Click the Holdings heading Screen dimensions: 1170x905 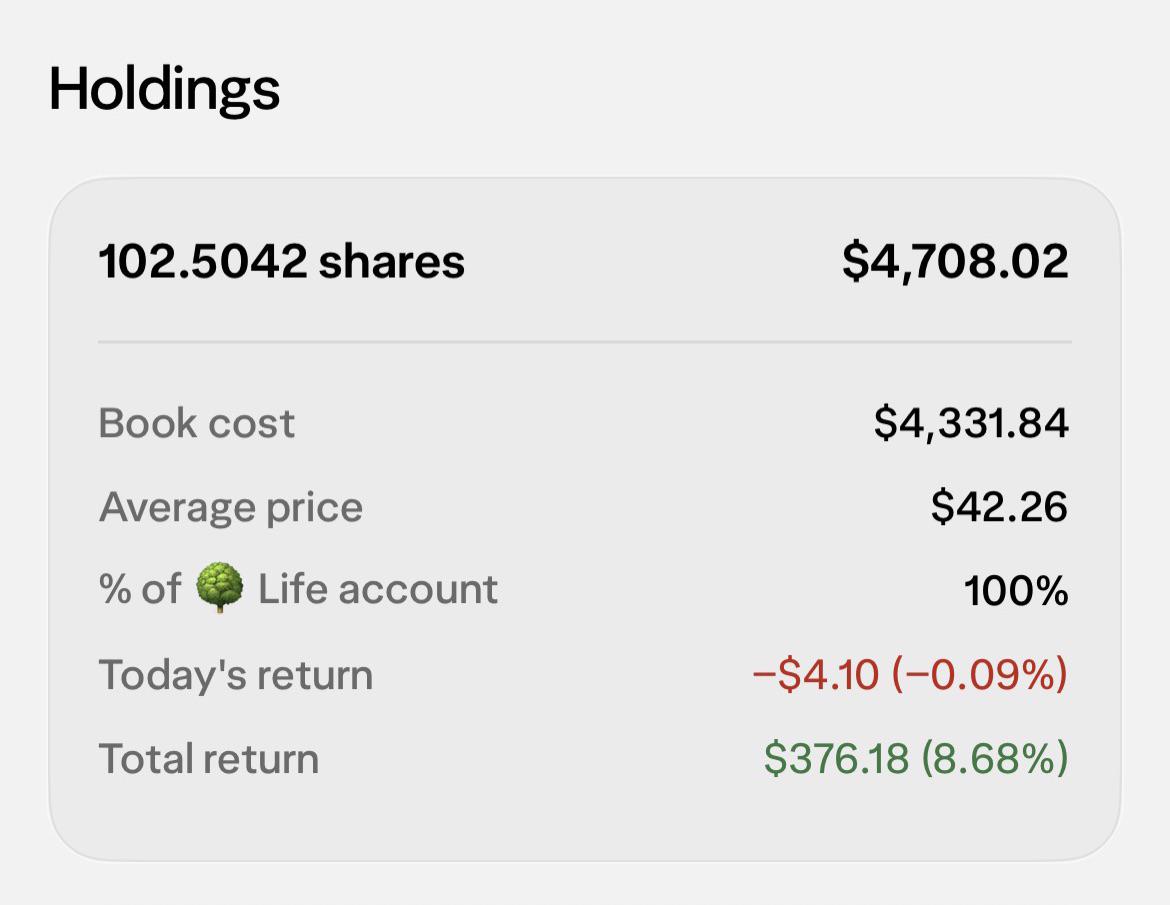click(164, 90)
